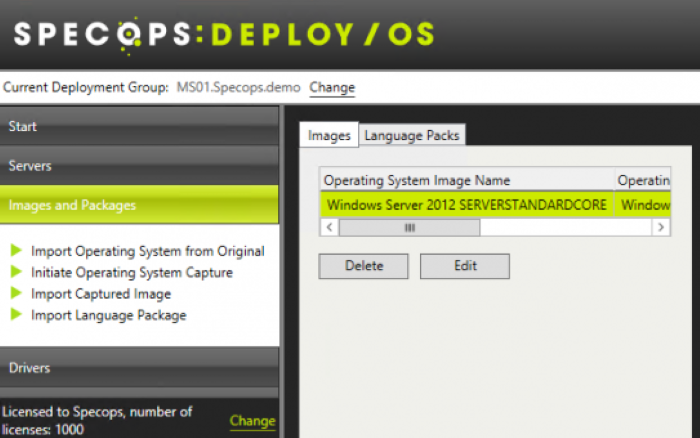The image size is (700, 438).
Task: Click green arrow beside Initiate Operating System Capture
Action: [x=16, y=271]
